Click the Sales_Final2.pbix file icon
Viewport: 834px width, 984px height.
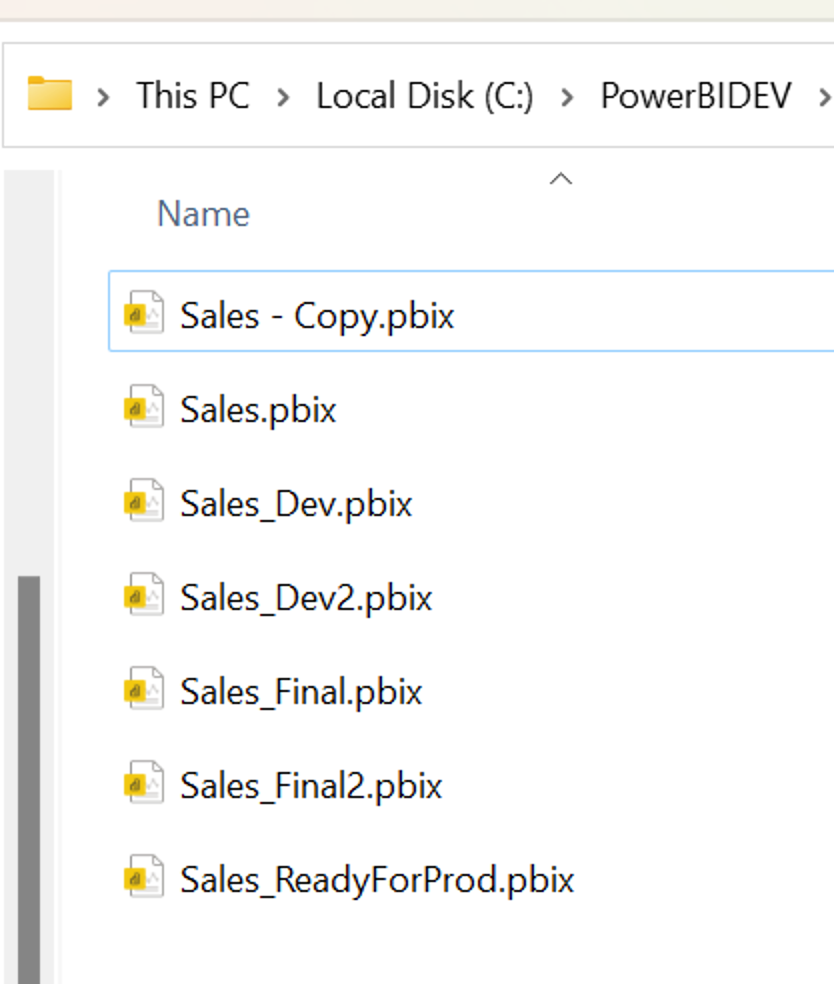coord(144,783)
